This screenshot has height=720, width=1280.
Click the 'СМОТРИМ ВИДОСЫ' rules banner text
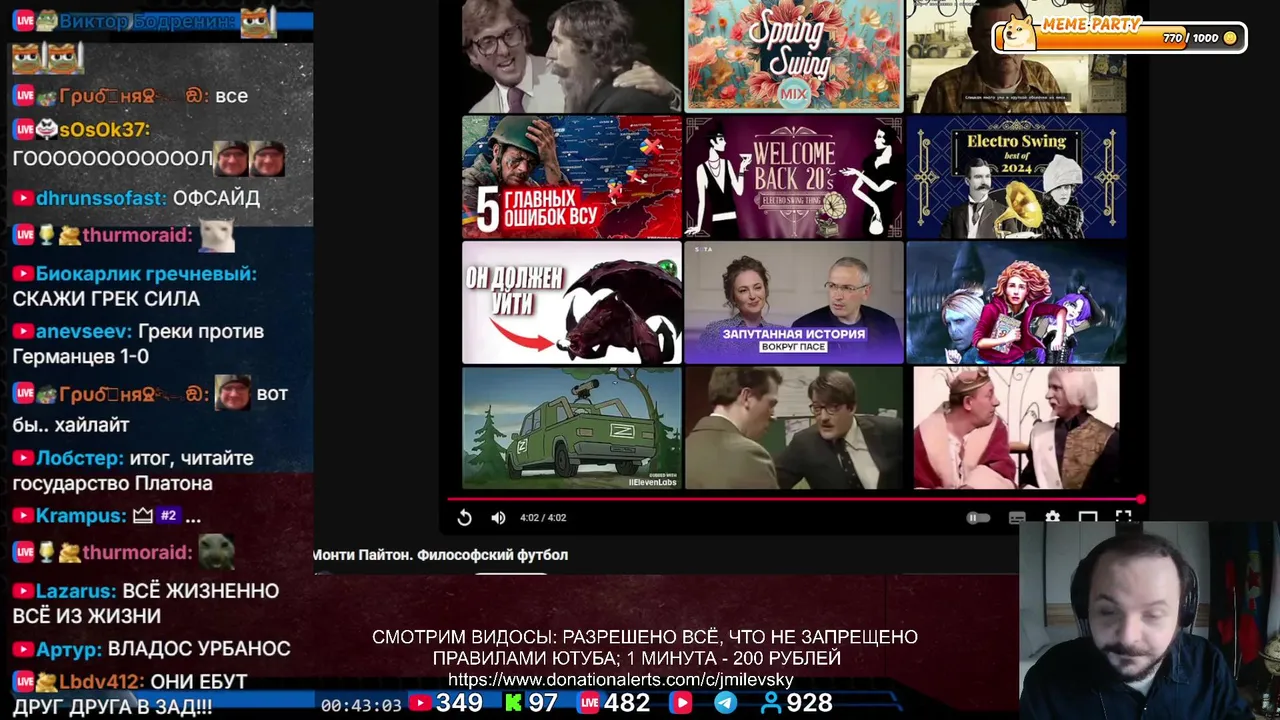(645, 647)
